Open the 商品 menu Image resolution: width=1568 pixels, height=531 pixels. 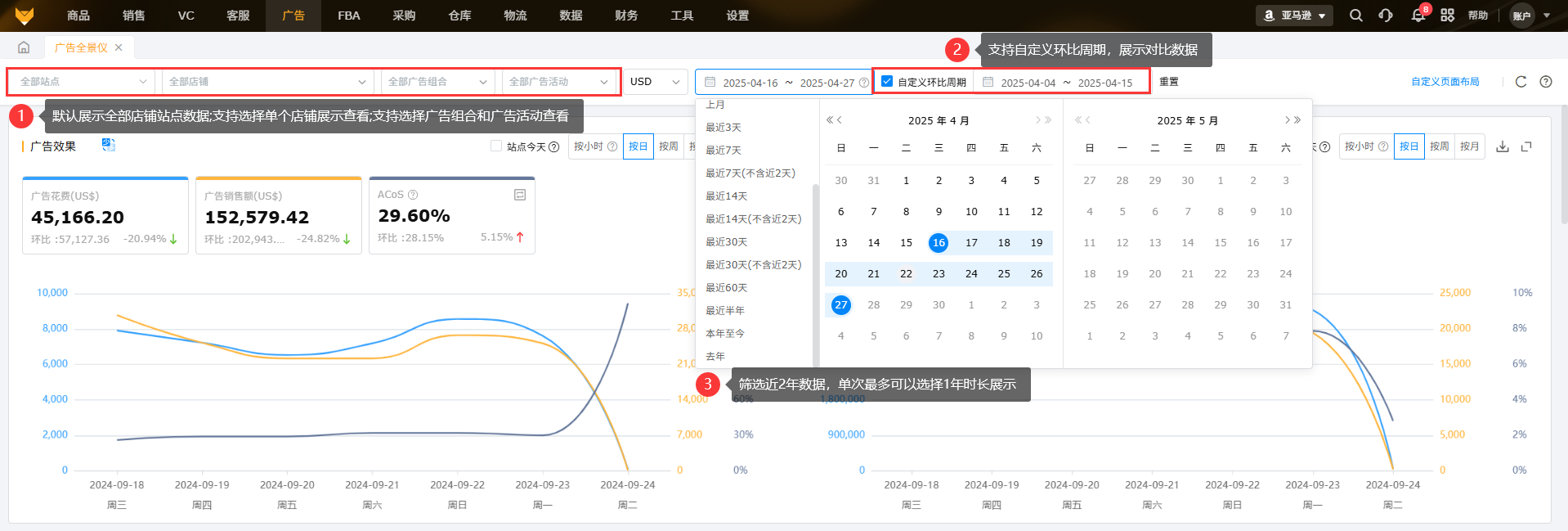[x=78, y=16]
